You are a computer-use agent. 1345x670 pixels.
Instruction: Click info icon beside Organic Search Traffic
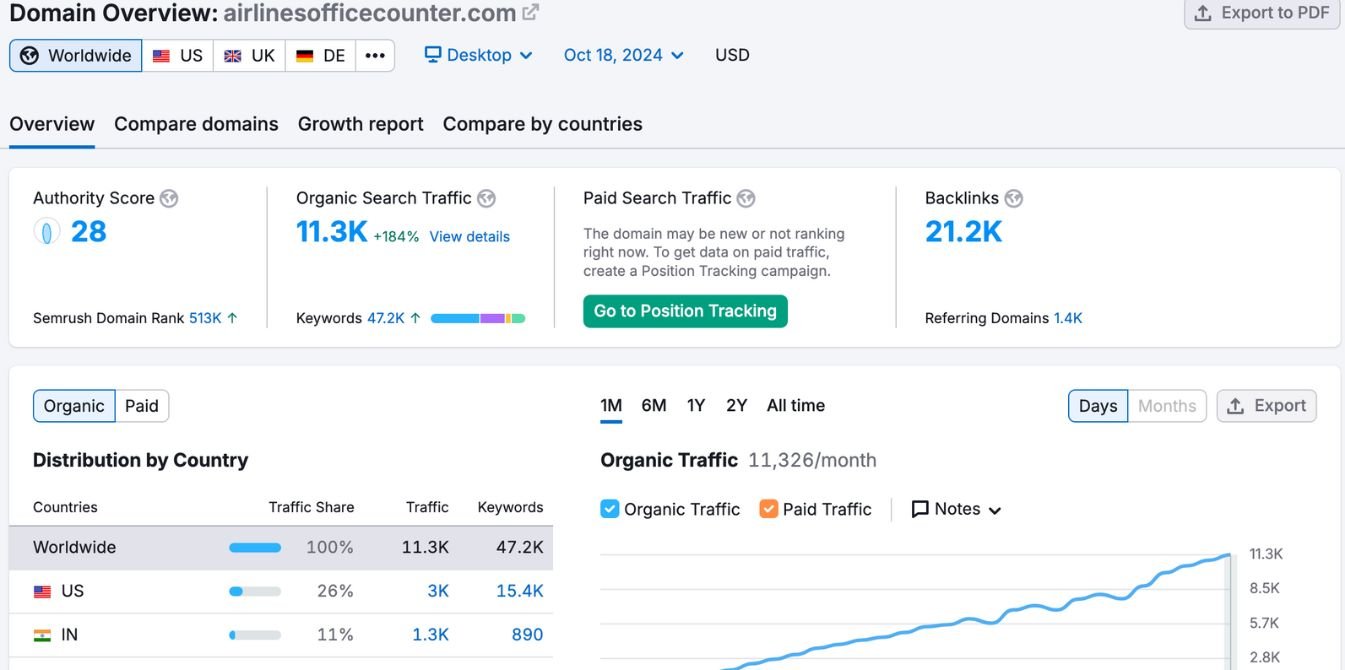(486, 198)
